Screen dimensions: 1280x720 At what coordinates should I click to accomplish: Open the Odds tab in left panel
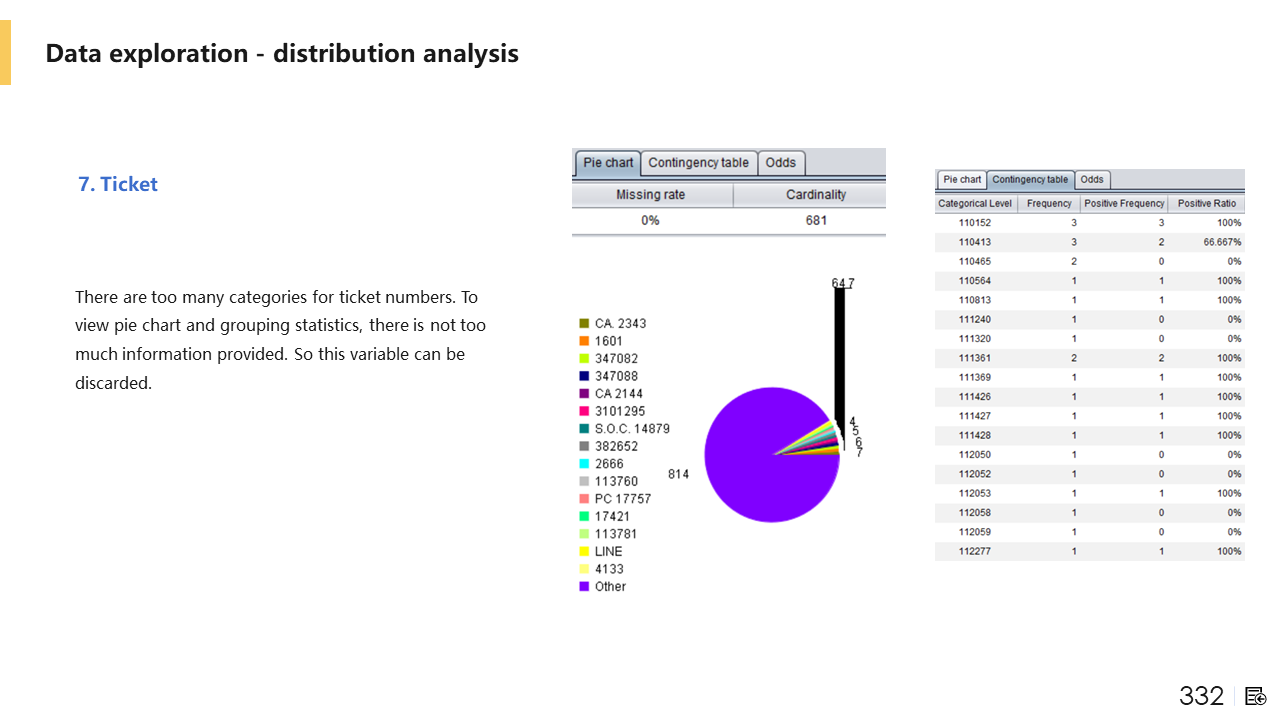(781, 163)
